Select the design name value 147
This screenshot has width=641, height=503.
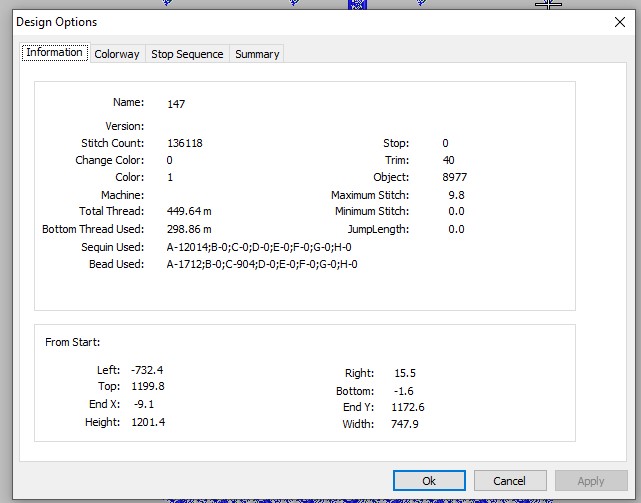[x=176, y=104]
